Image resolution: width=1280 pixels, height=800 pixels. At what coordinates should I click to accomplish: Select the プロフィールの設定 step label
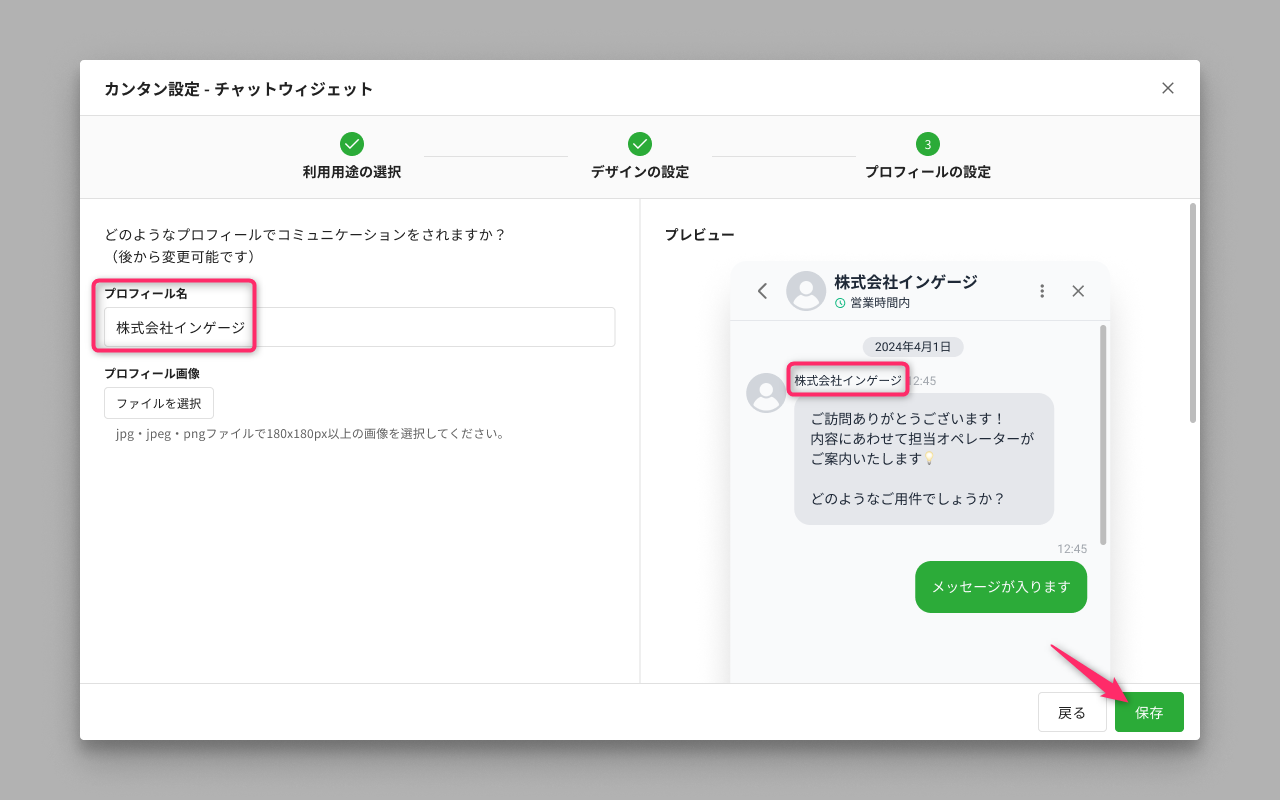928,172
